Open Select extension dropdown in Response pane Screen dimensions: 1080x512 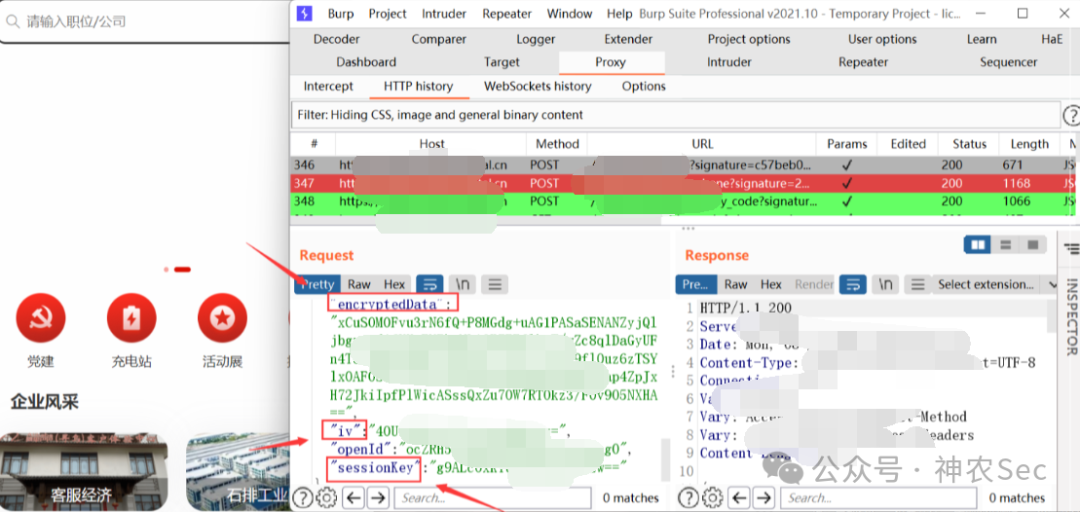pos(995,284)
